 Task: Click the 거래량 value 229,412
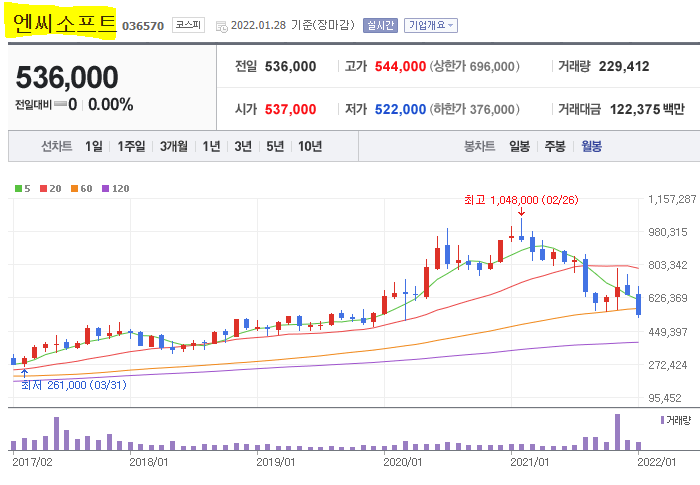[x=624, y=67]
